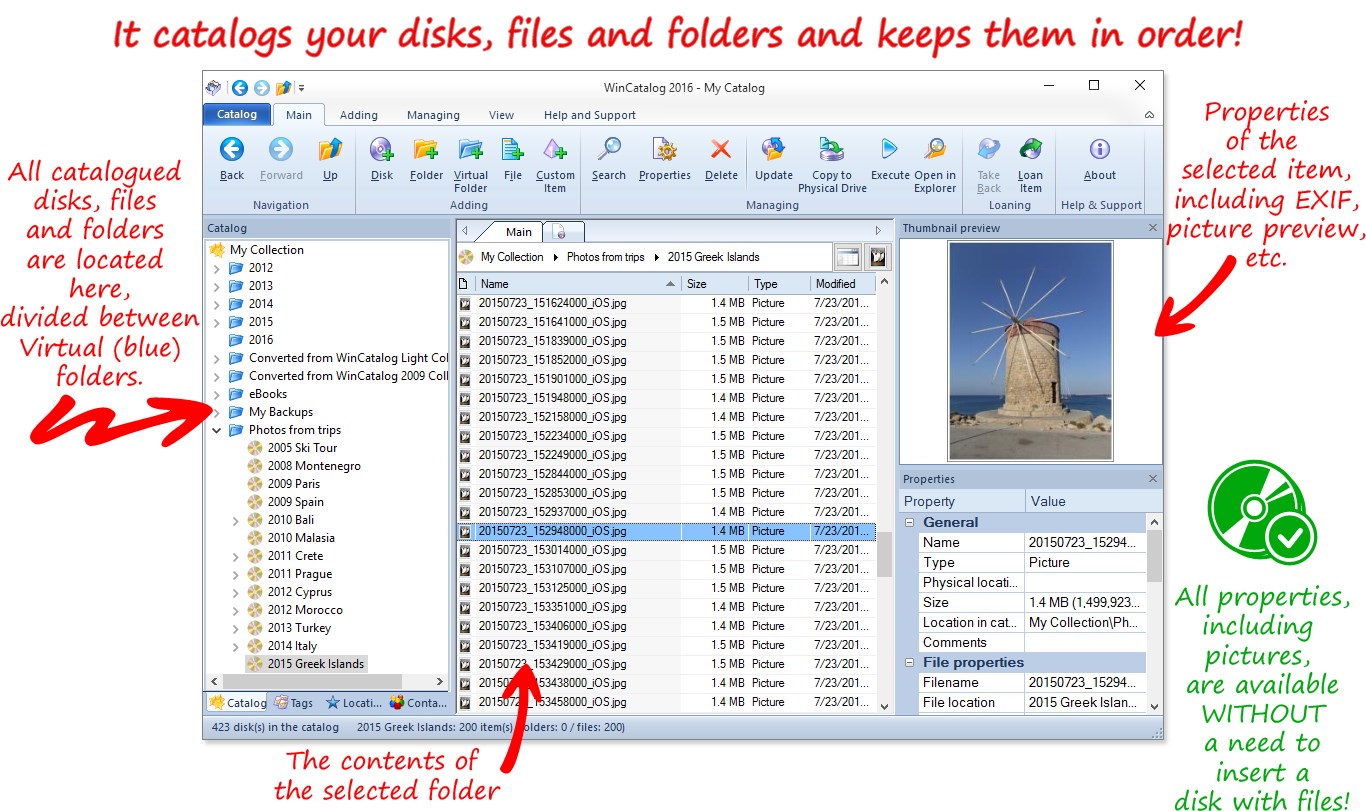Select file 20150723_151624000_iOS.jpg
This screenshot has width=1366, height=811.
[552, 303]
